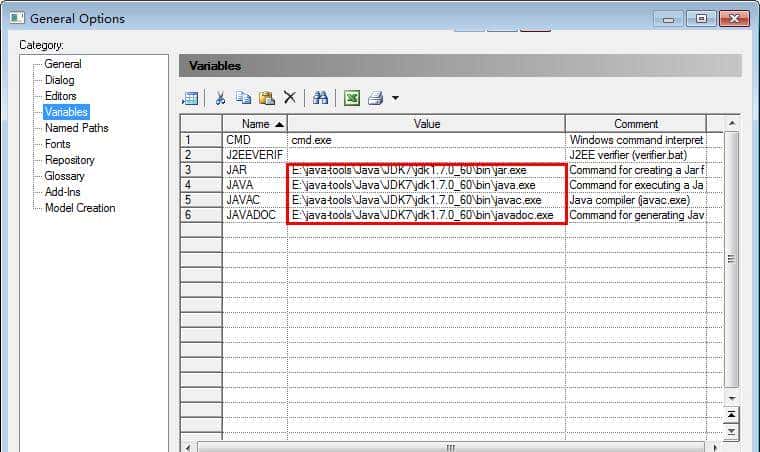Click the Print icon in toolbar

376,98
